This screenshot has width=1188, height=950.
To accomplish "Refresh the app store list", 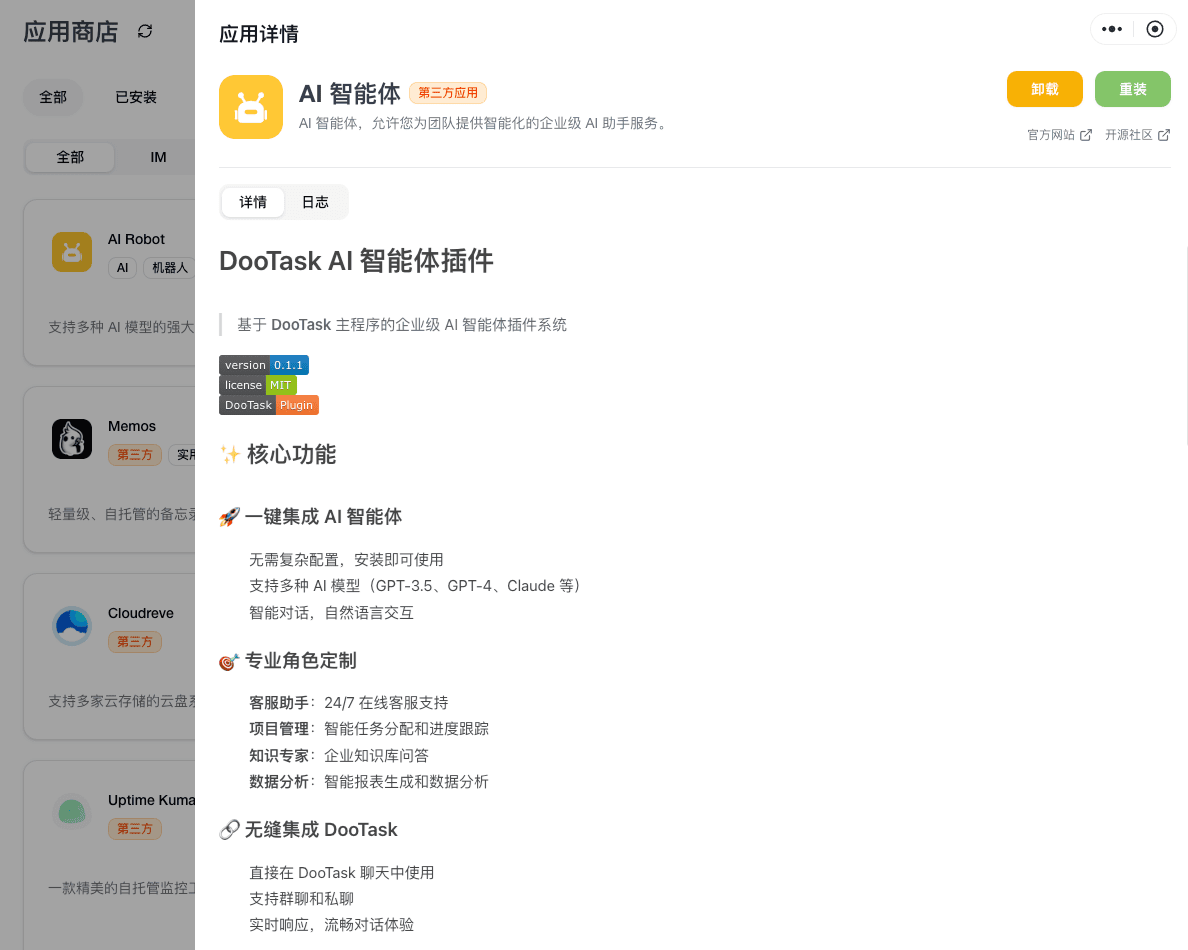I will pyautogui.click(x=145, y=31).
